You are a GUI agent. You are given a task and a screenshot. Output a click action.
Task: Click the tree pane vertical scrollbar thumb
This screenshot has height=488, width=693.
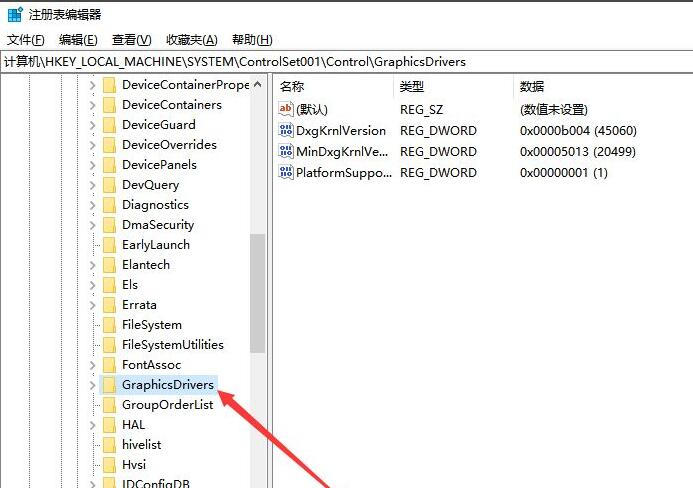(x=258, y=293)
